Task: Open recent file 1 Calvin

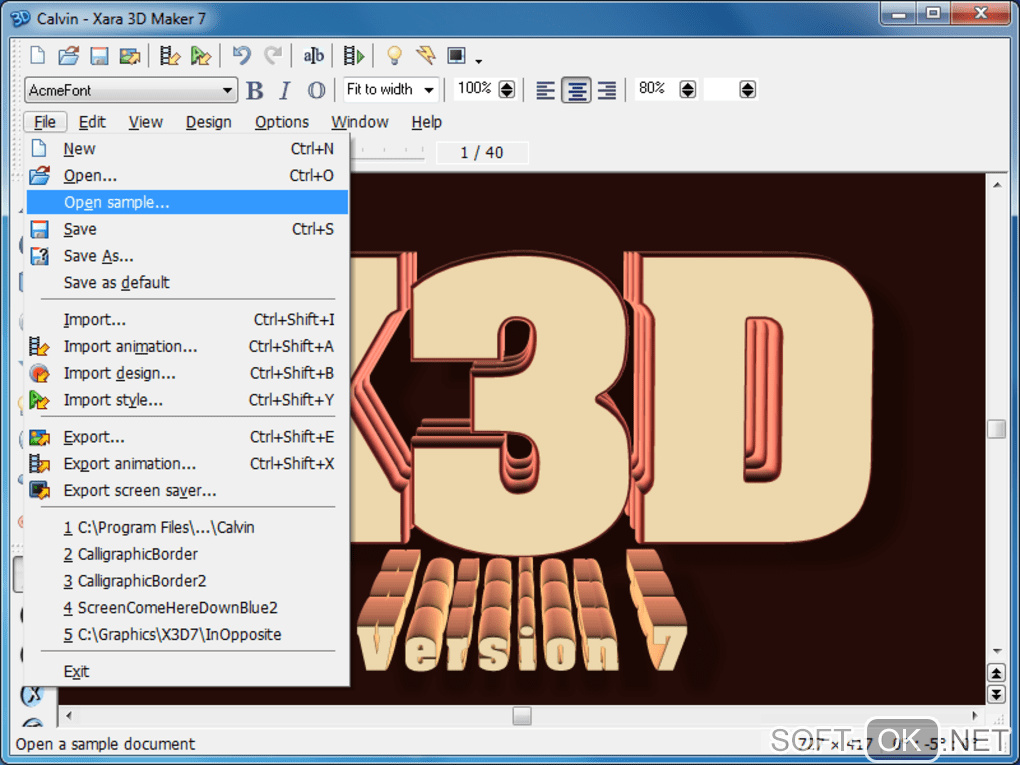Action: 187,527
